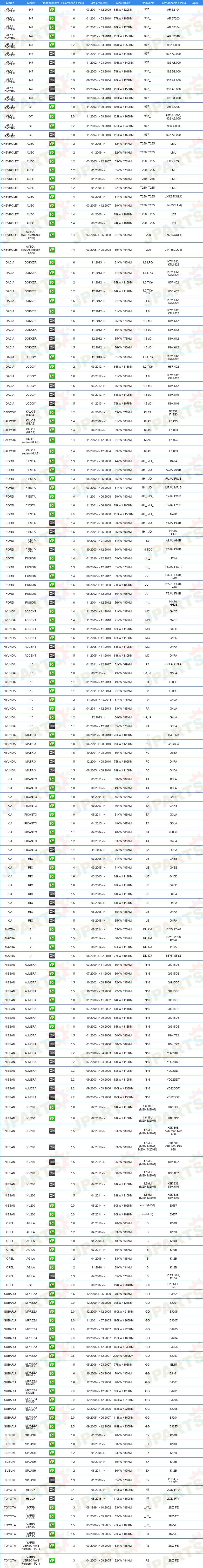Image resolution: width=203 pixels, height=1568 pixels.
Task: Click petrol icon in Ford Fiesta N4JB row
Action: coord(52,514)
